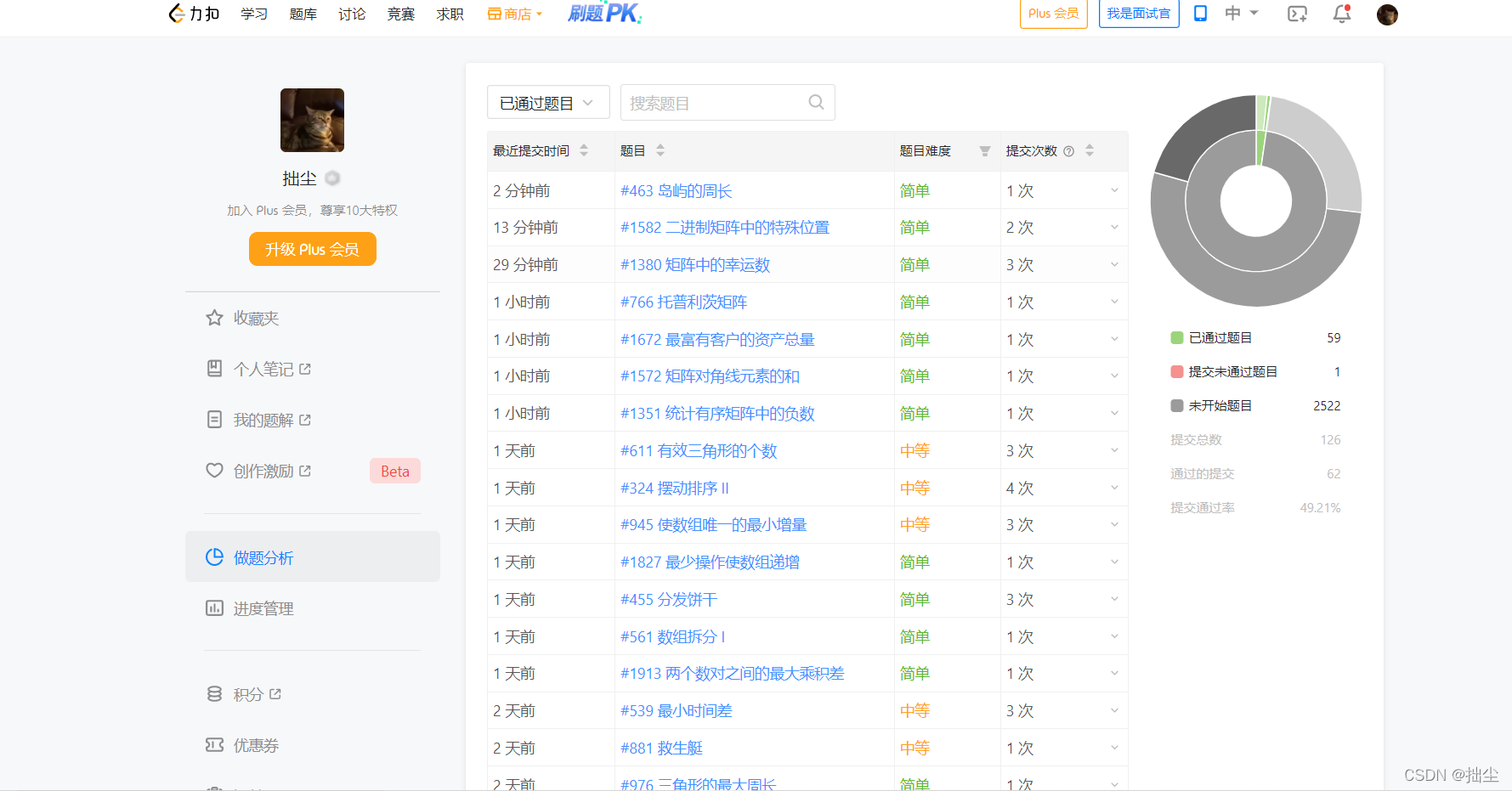Image resolution: width=1512 pixels, height=791 pixels.
Task: Open problem #1913 两个数对之间的最大乘积差
Action: (733, 673)
